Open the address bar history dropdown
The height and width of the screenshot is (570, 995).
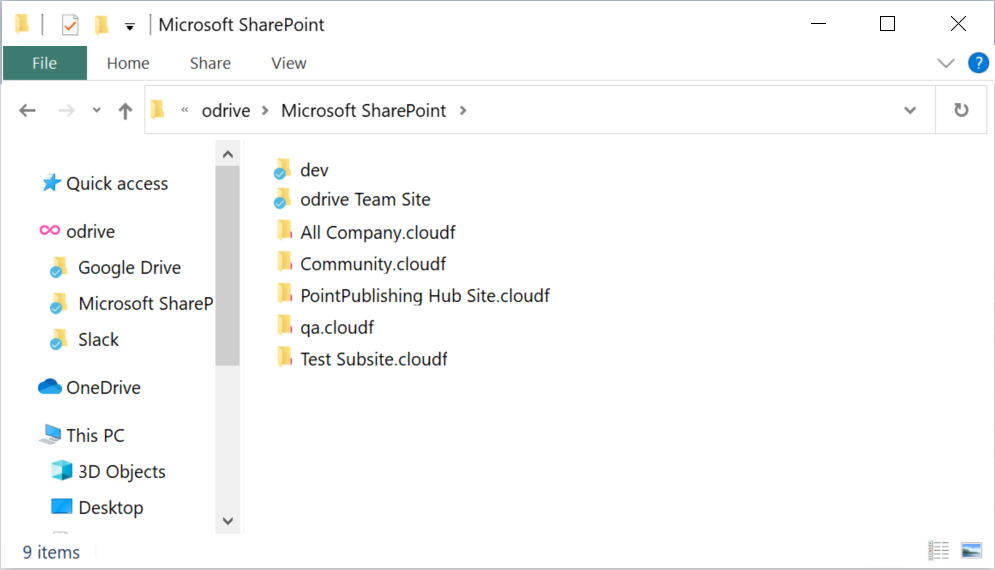(910, 111)
